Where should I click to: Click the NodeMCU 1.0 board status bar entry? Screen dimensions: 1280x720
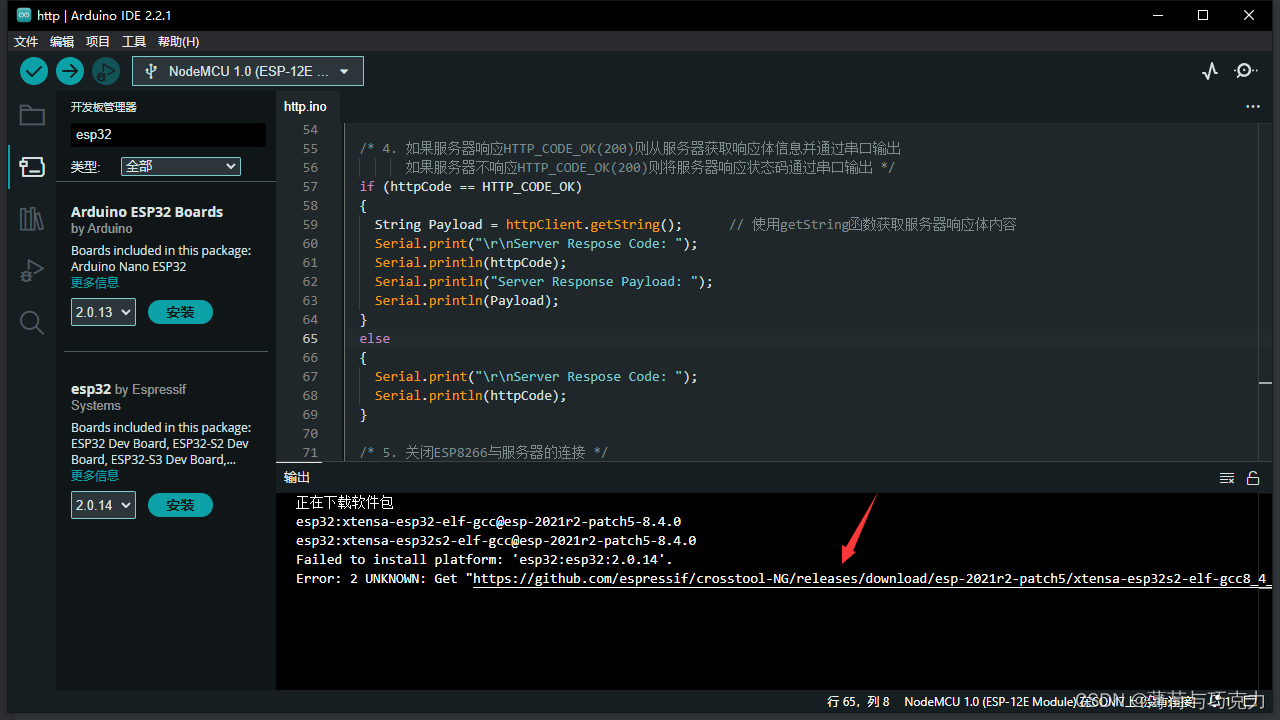988,702
